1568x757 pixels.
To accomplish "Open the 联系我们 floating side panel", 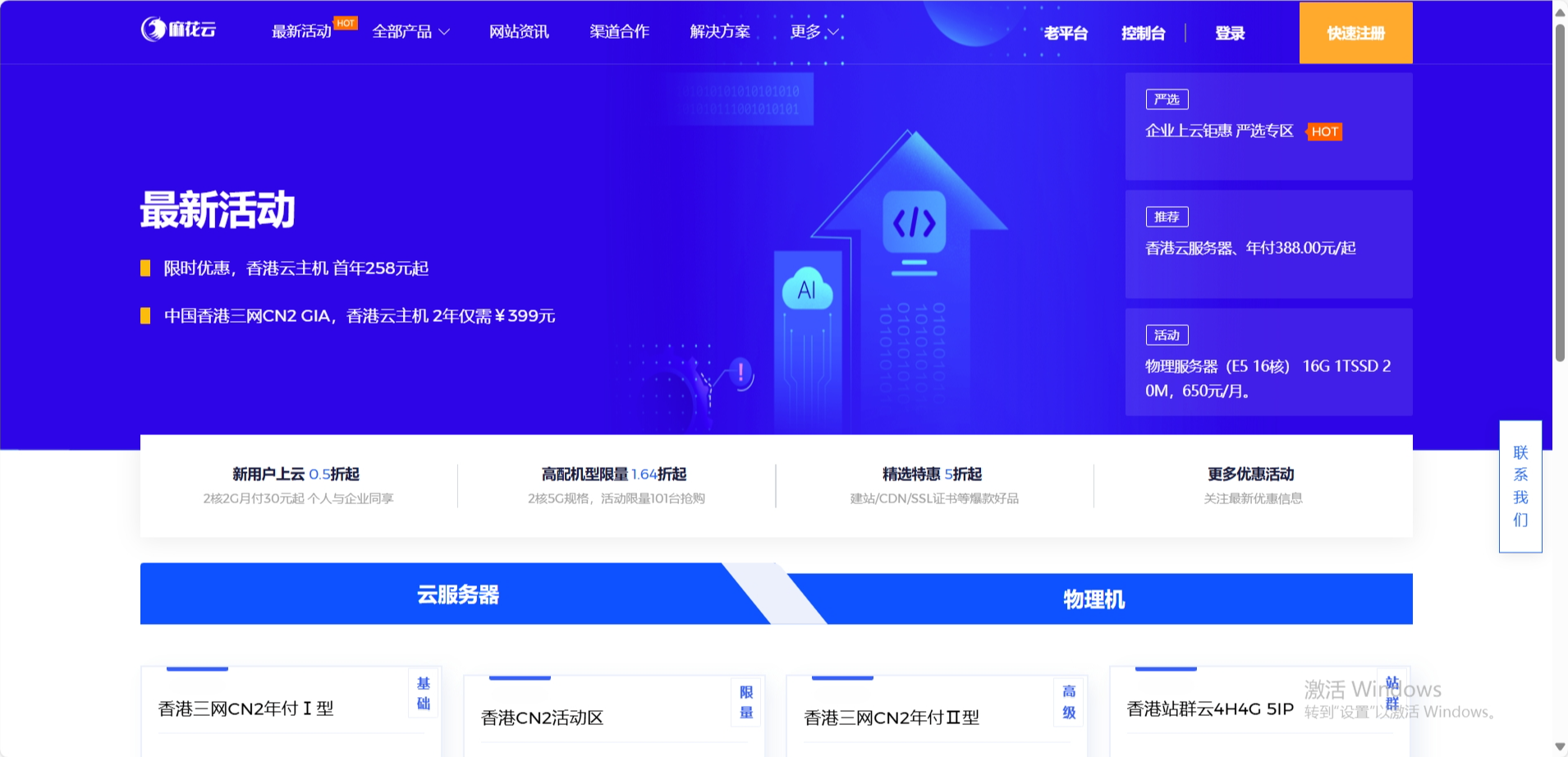I will click(x=1520, y=486).
